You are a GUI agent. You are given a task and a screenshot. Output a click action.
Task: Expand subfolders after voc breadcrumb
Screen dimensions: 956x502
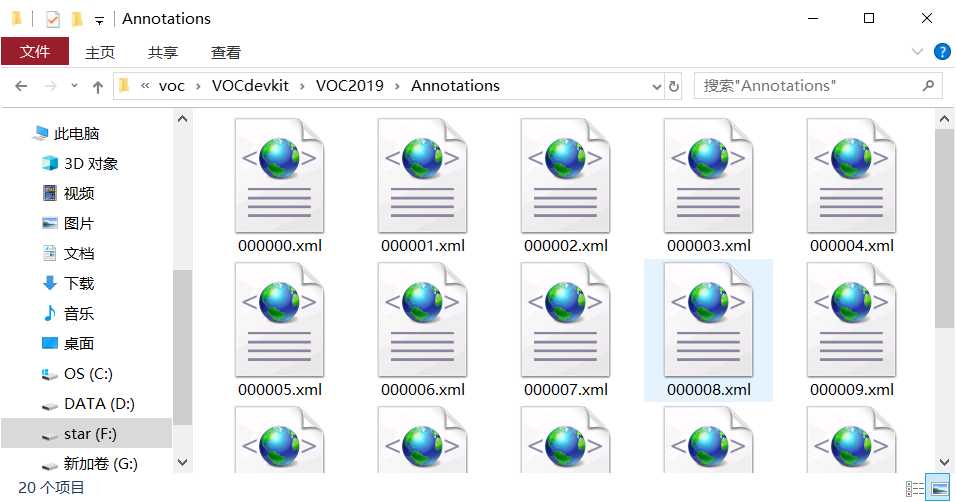[198, 87]
